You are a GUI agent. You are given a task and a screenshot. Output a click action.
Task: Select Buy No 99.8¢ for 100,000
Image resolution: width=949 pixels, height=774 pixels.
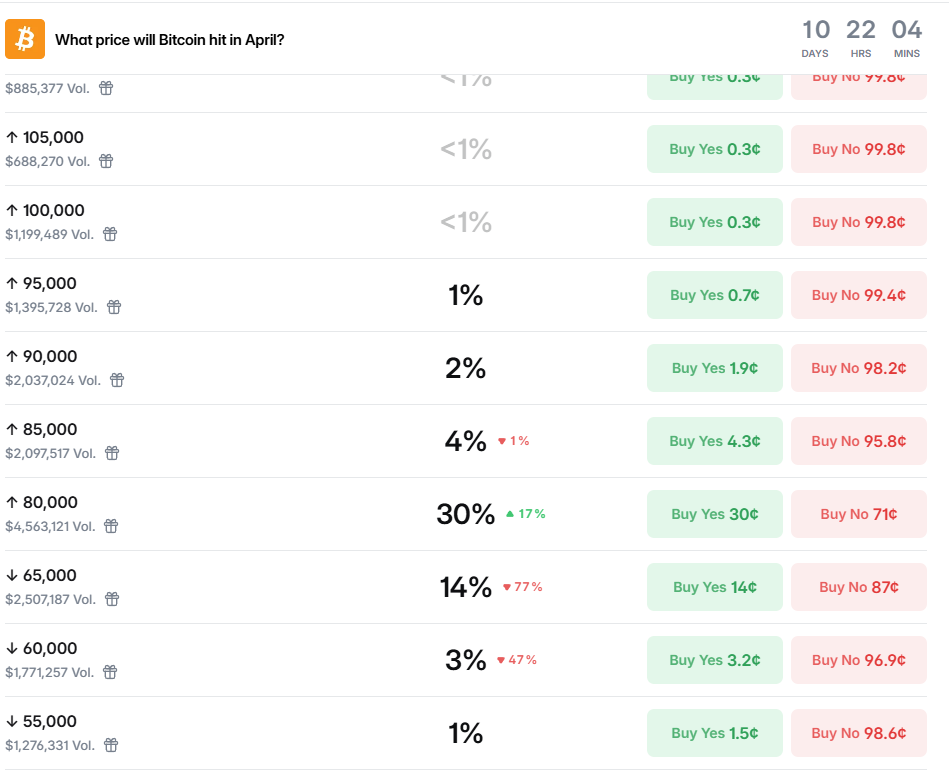(858, 222)
